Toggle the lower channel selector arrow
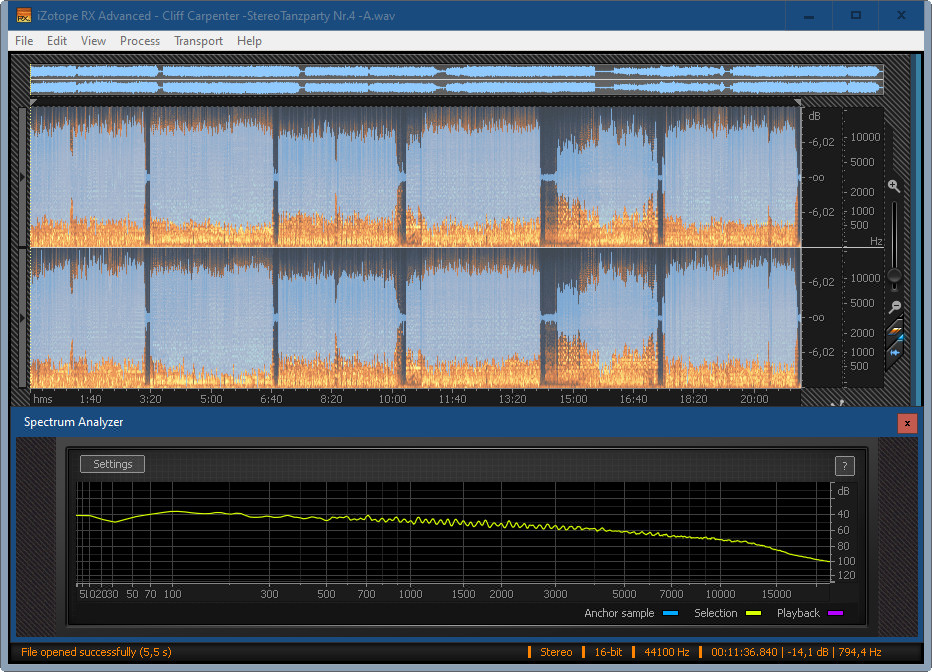Image resolution: width=932 pixels, height=672 pixels. (23, 317)
